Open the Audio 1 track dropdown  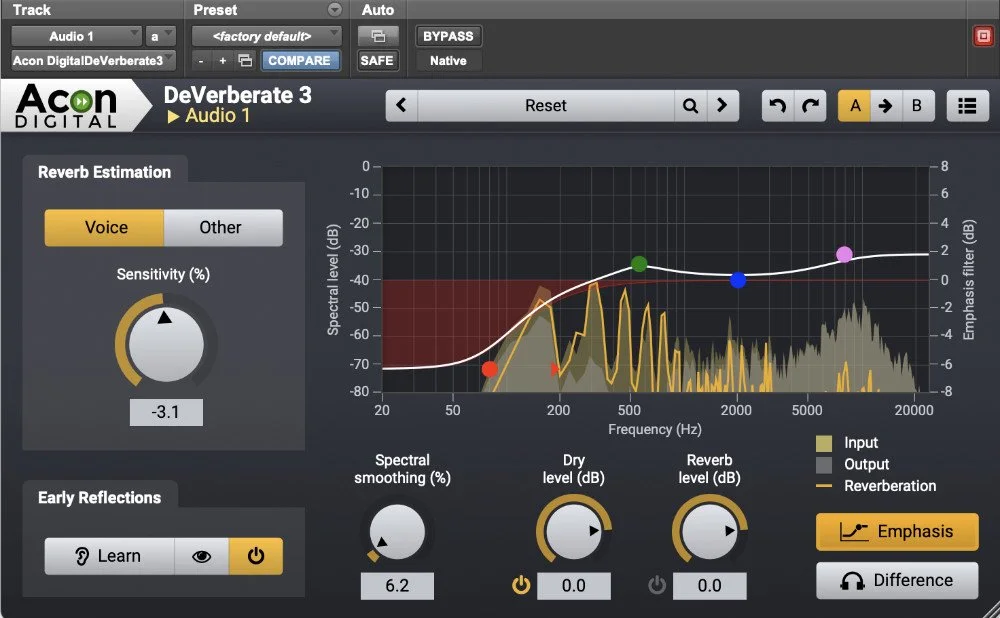(x=76, y=36)
